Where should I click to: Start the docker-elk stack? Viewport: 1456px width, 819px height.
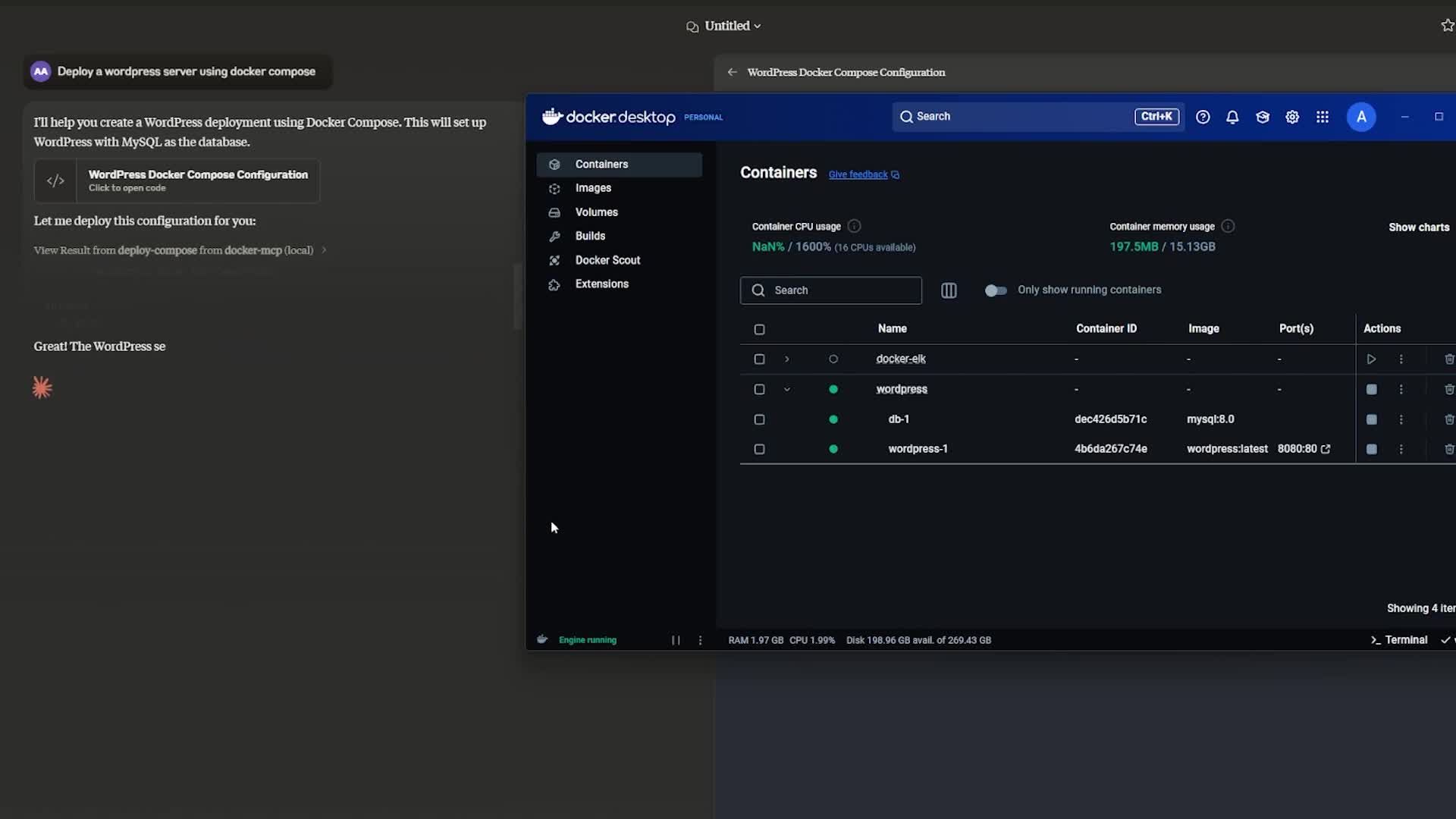point(1371,359)
